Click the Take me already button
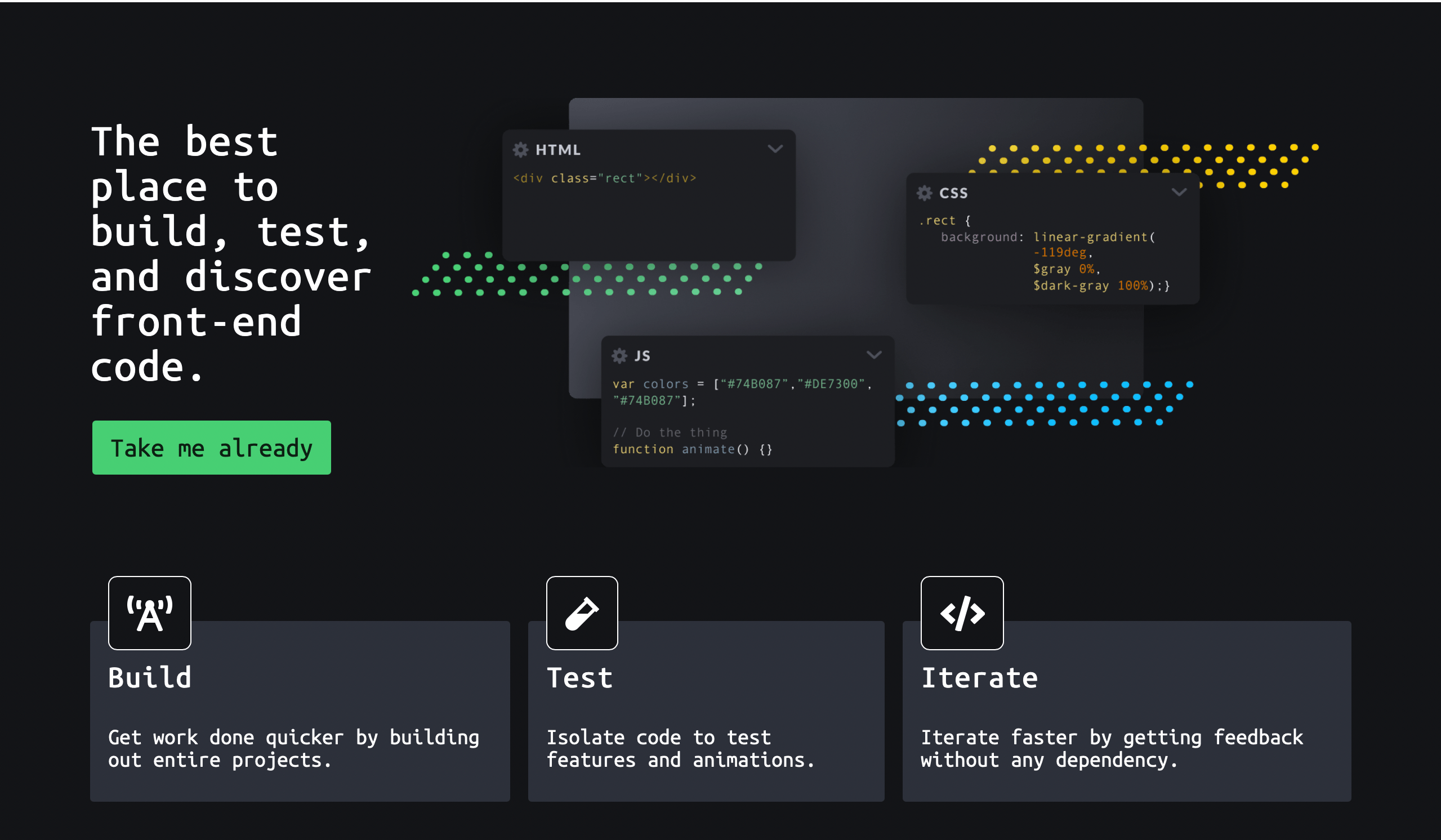Image resolution: width=1441 pixels, height=840 pixels. tap(211, 447)
